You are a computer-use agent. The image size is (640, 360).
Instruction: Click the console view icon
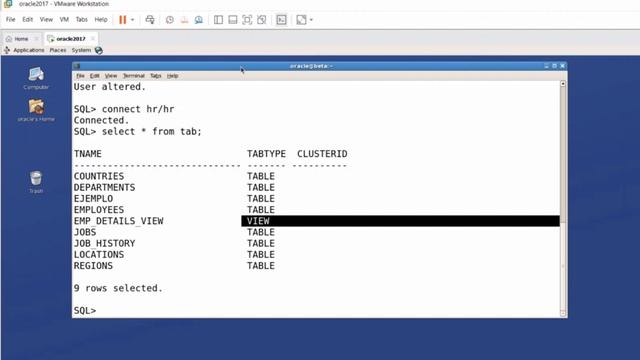click(281, 20)
